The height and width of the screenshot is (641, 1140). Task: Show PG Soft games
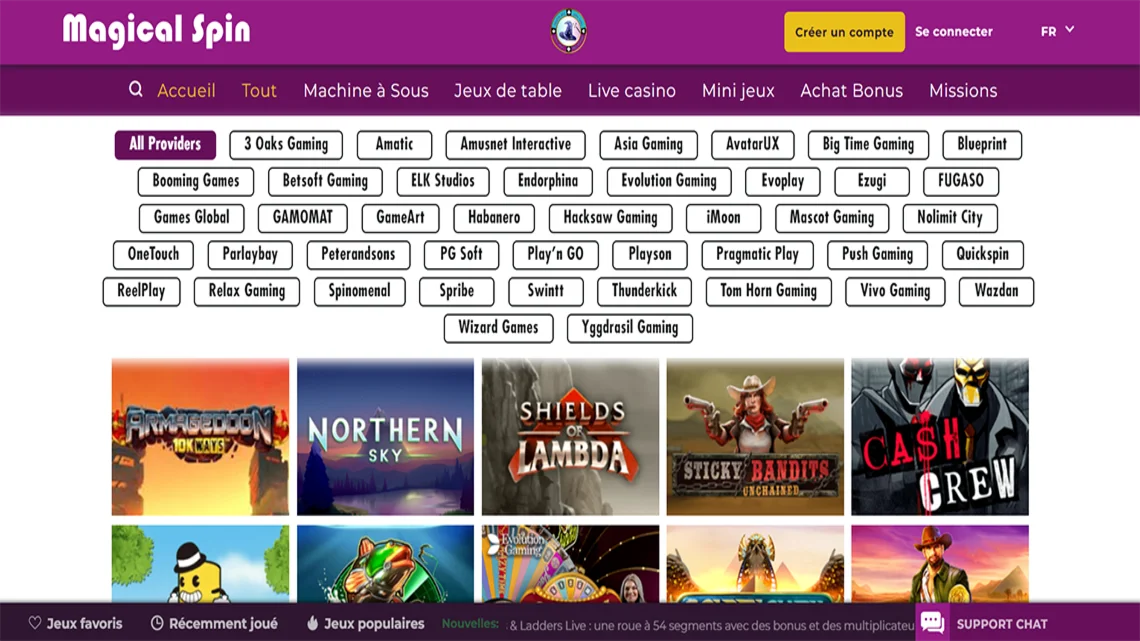coord(461,254)
